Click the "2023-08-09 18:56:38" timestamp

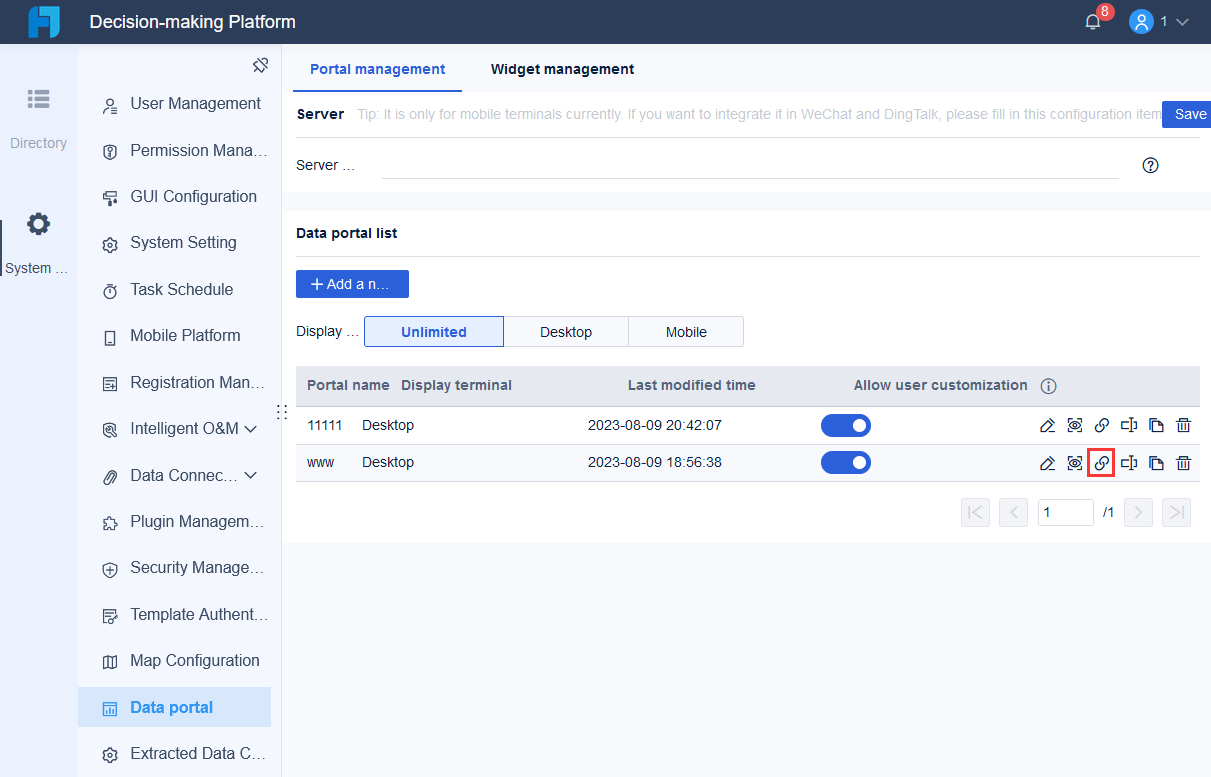click(x=655, y=463)
